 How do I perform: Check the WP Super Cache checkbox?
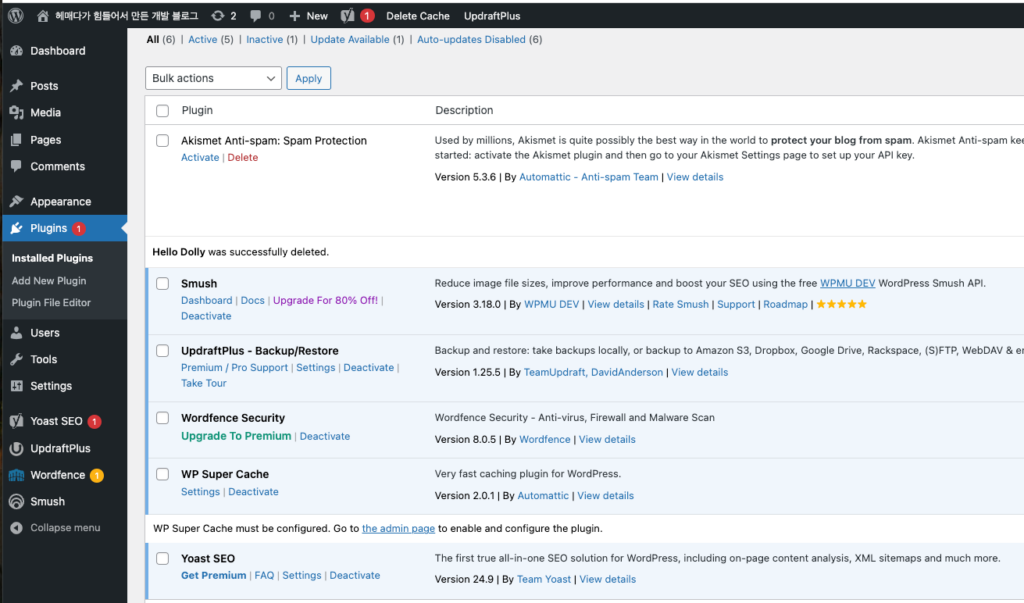[x=163, y=474]
